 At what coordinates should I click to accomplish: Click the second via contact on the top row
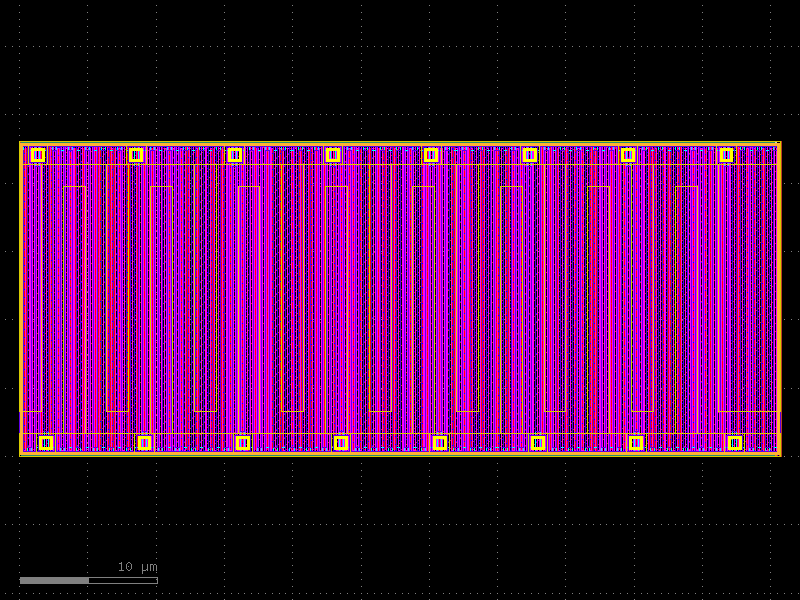tap(135, 154)
